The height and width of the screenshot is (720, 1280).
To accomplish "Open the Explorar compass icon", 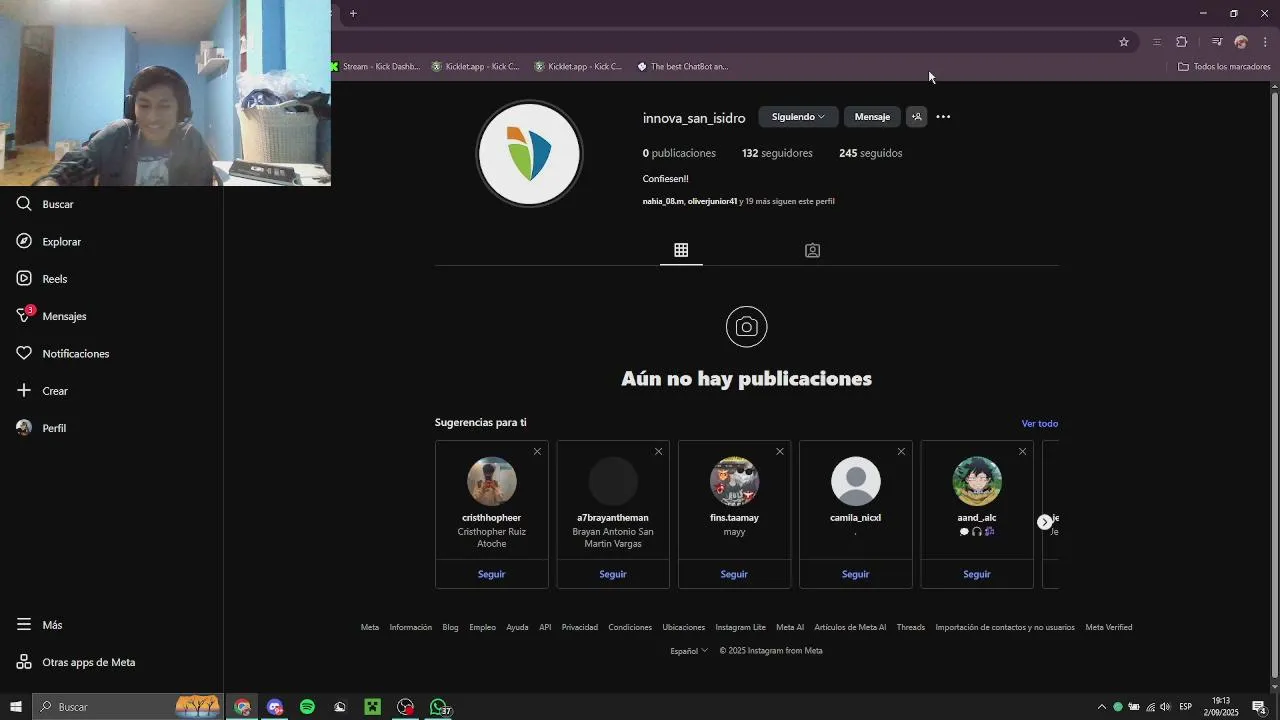I will point(24,241).
